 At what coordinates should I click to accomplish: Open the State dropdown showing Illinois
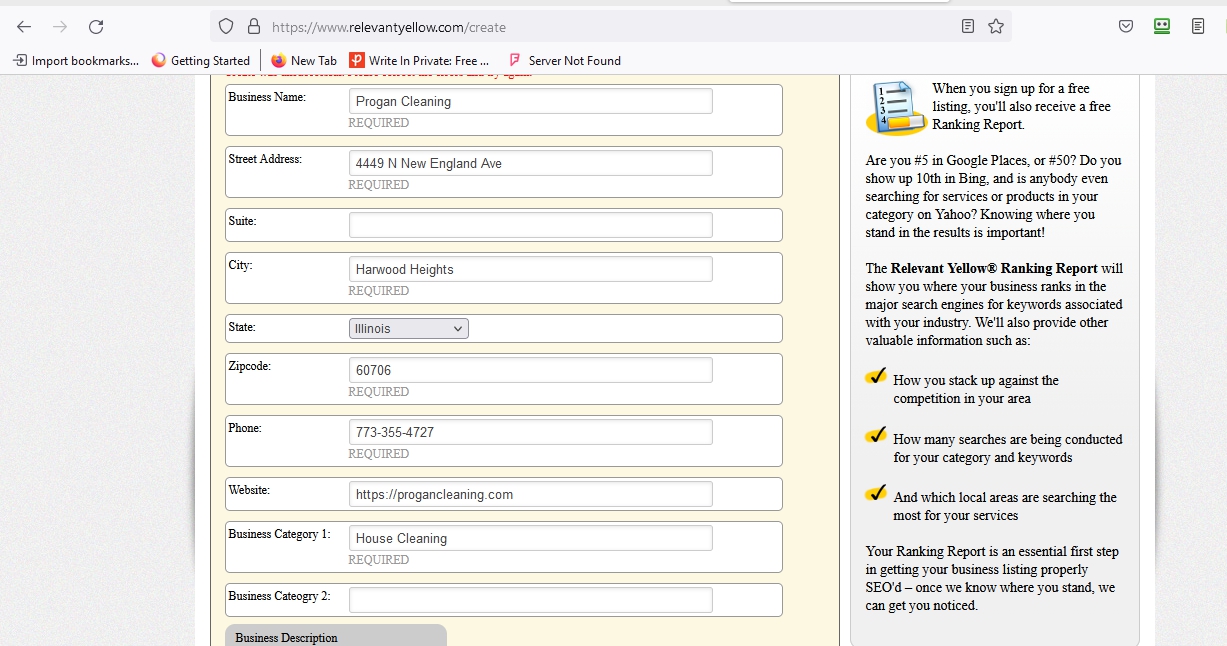pos(409,328)
